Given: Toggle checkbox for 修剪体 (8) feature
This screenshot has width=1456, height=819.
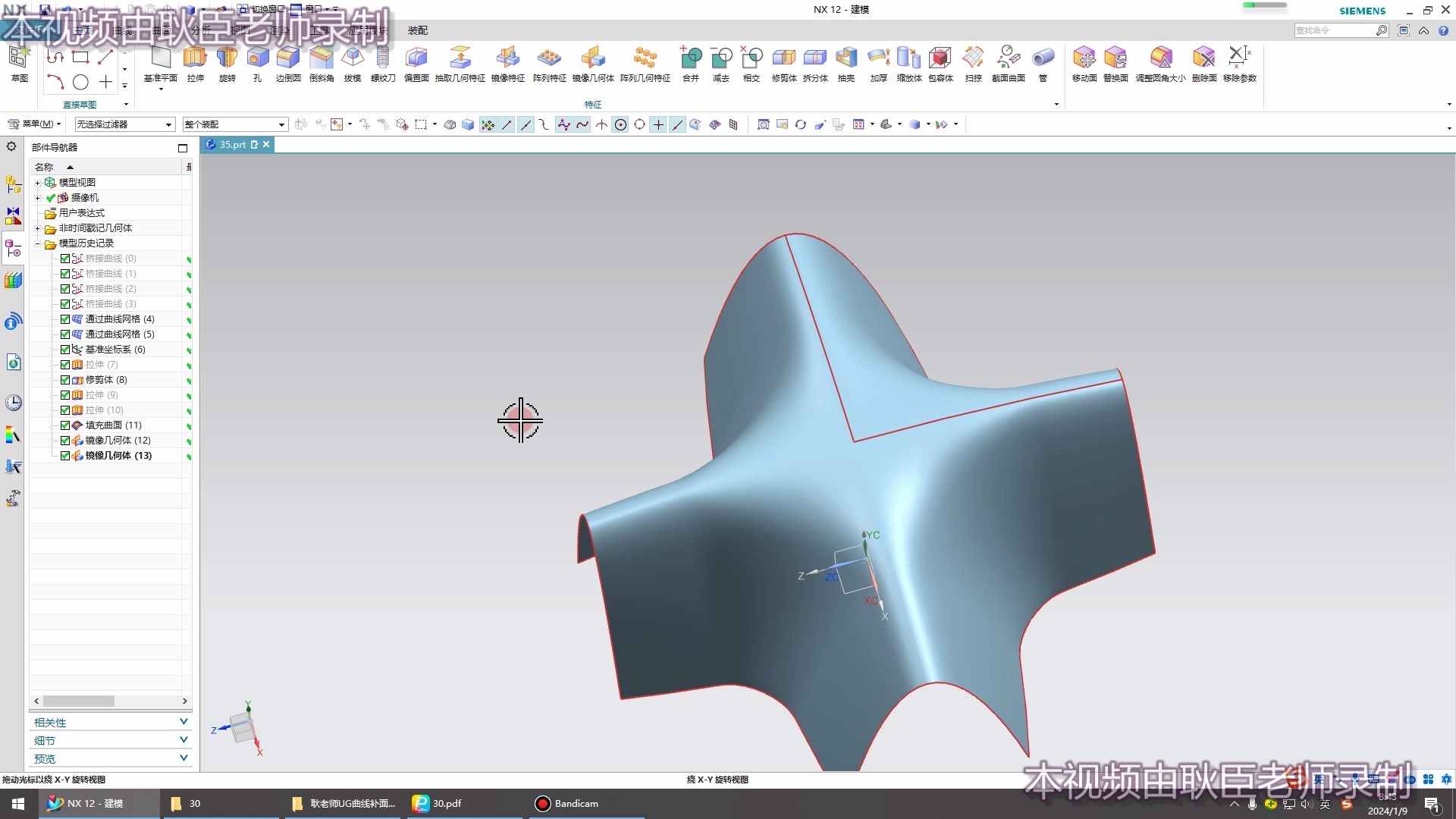Looking at the screenshot, I should [x=65, y=380].
